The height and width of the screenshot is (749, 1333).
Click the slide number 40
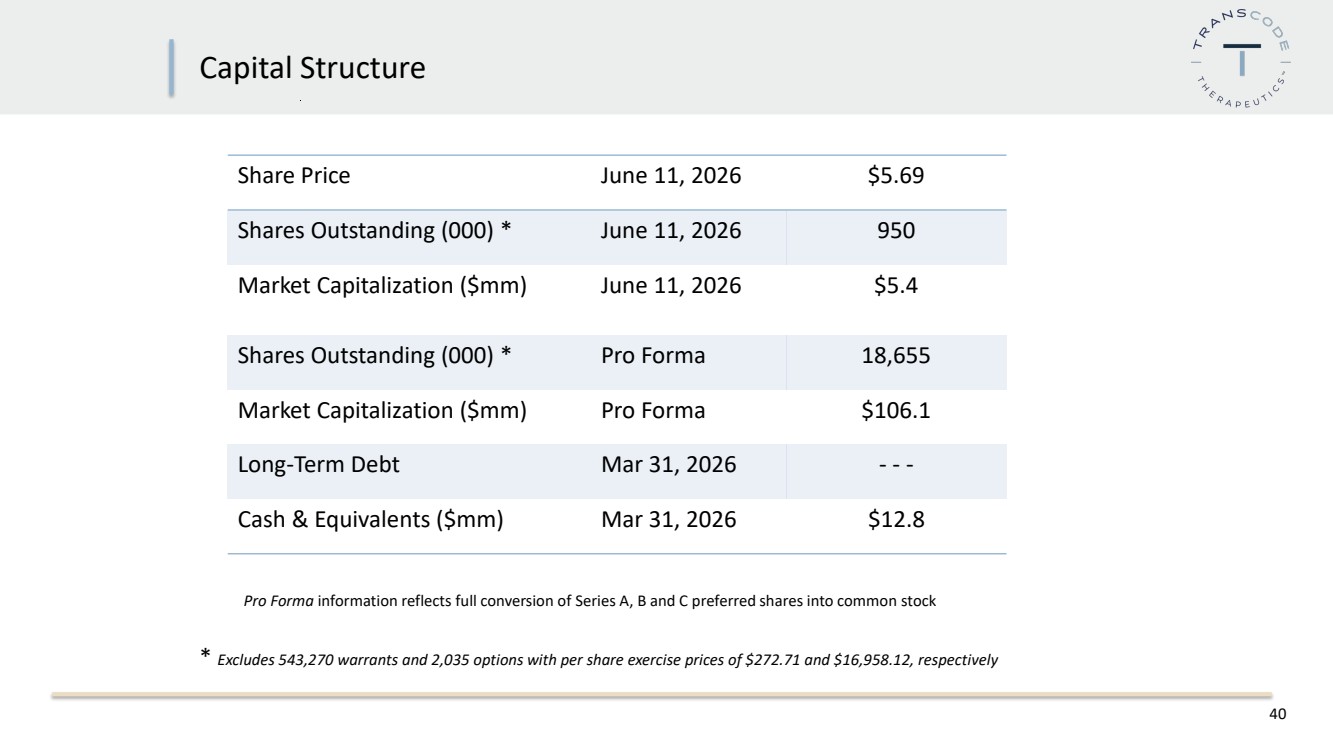1276,714
